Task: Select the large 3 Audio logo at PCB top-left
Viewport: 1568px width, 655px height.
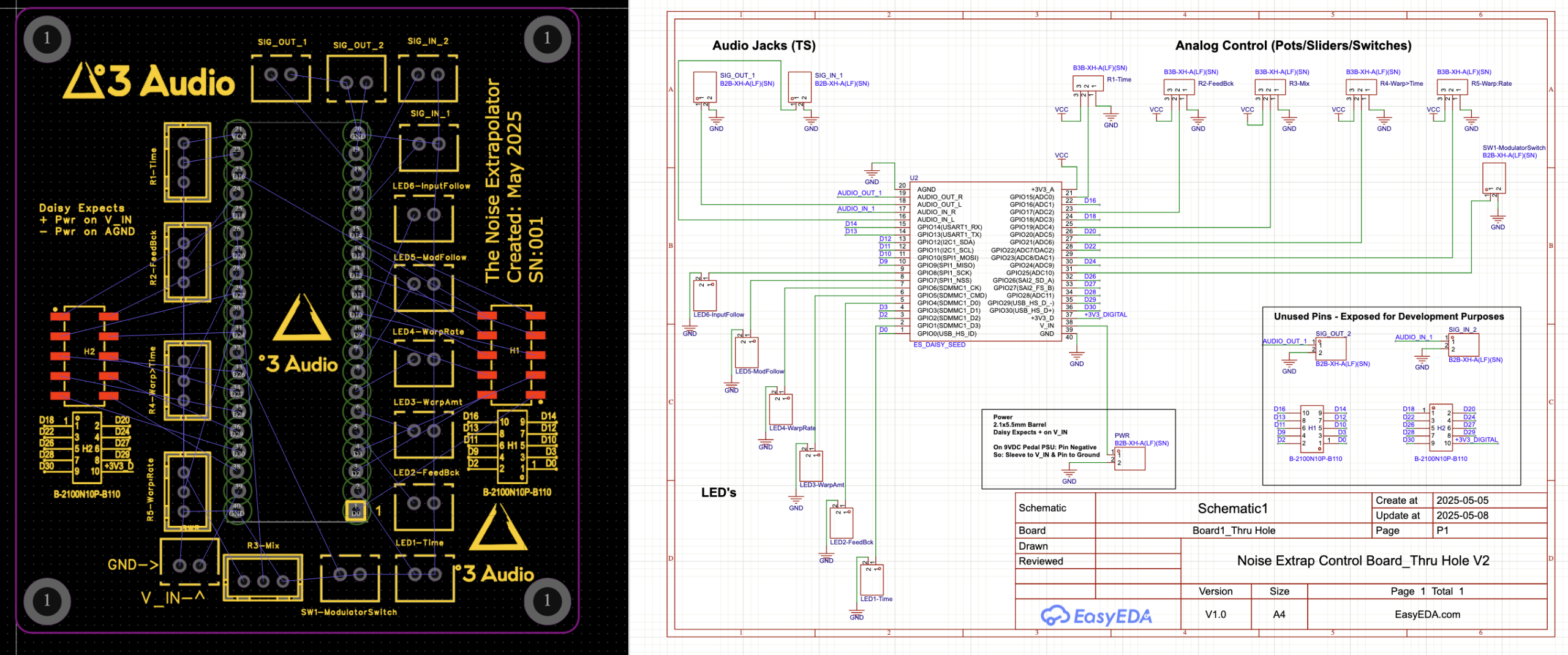Action: pos(149,81)
